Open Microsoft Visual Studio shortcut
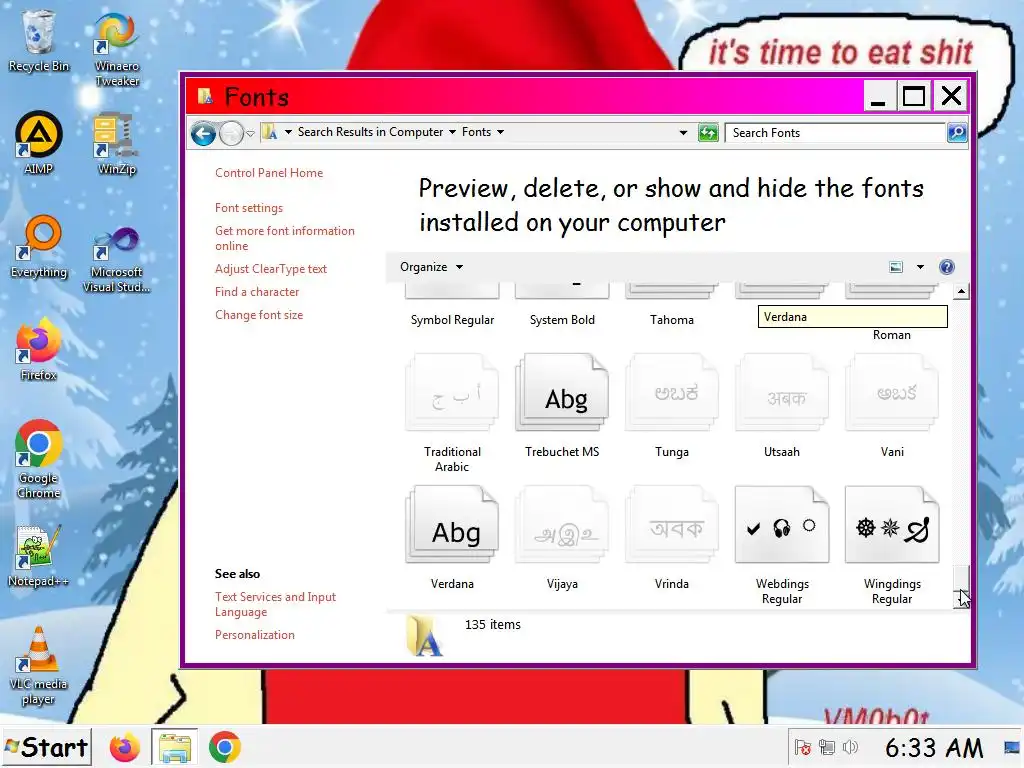 116,258
